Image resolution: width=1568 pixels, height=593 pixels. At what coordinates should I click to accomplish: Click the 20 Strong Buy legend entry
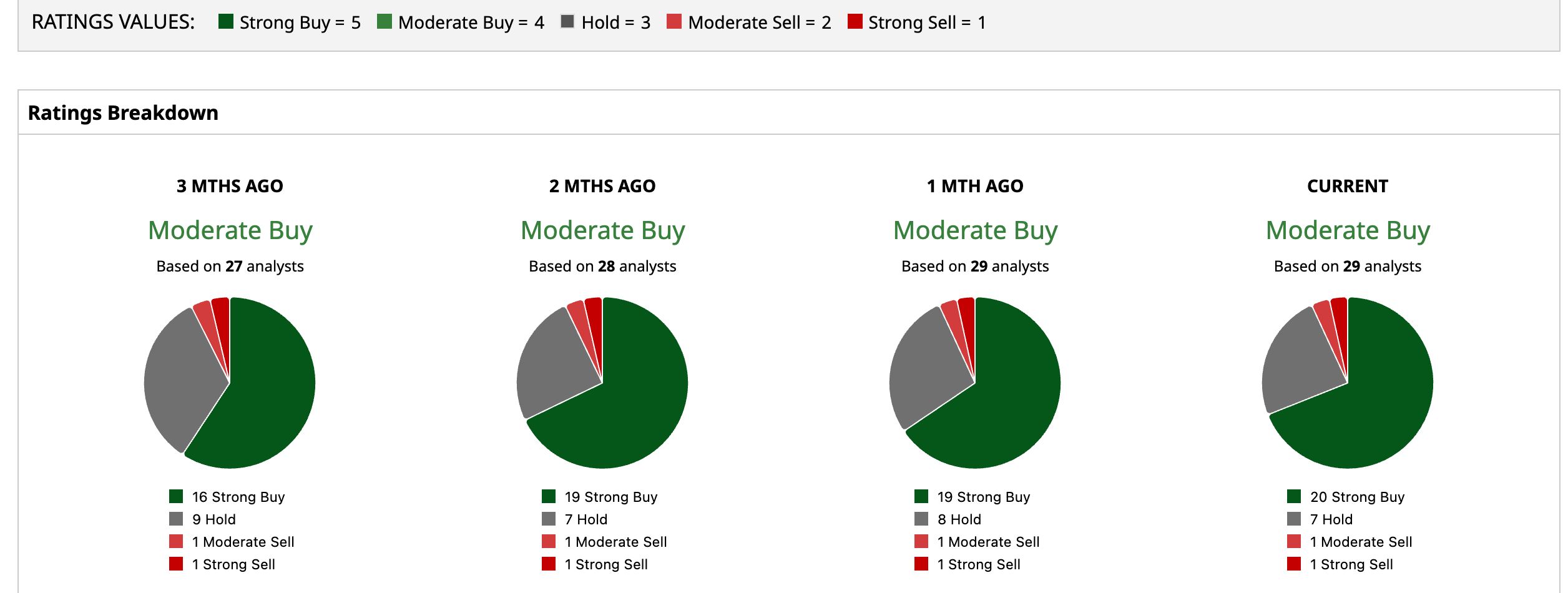click(1346, 497)
